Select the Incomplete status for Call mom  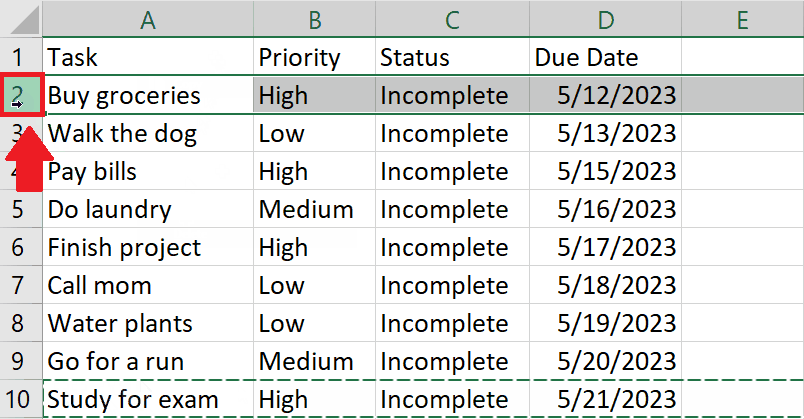pos(452,285)
